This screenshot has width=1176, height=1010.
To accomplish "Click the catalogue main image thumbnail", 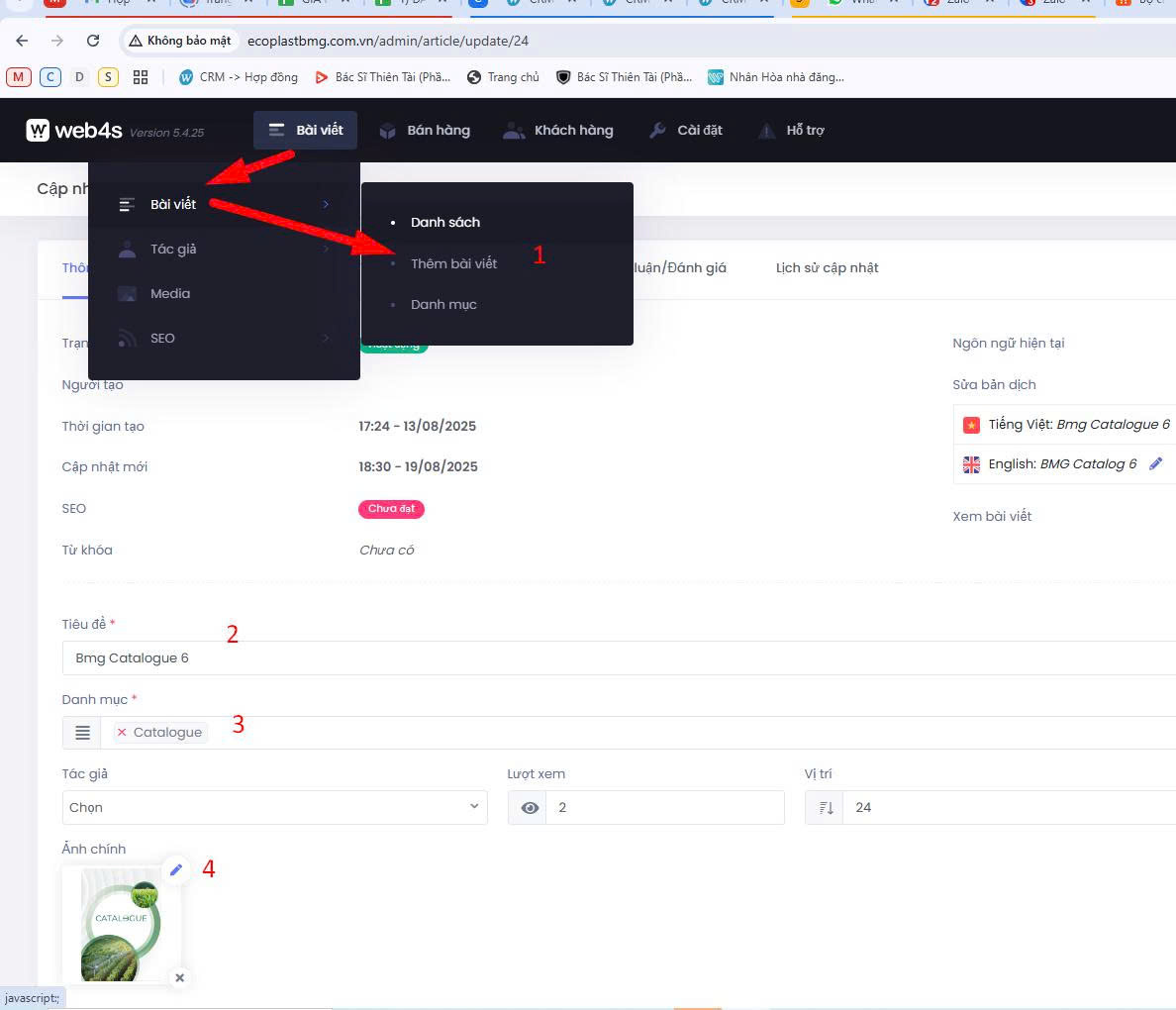I will pos(120,923).
